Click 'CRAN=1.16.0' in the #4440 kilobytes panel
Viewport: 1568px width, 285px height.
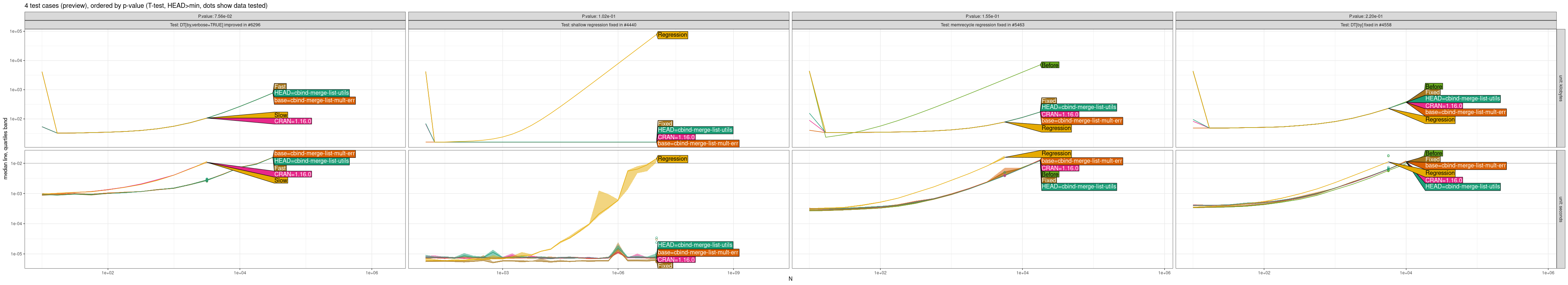[x=676, y=137]
